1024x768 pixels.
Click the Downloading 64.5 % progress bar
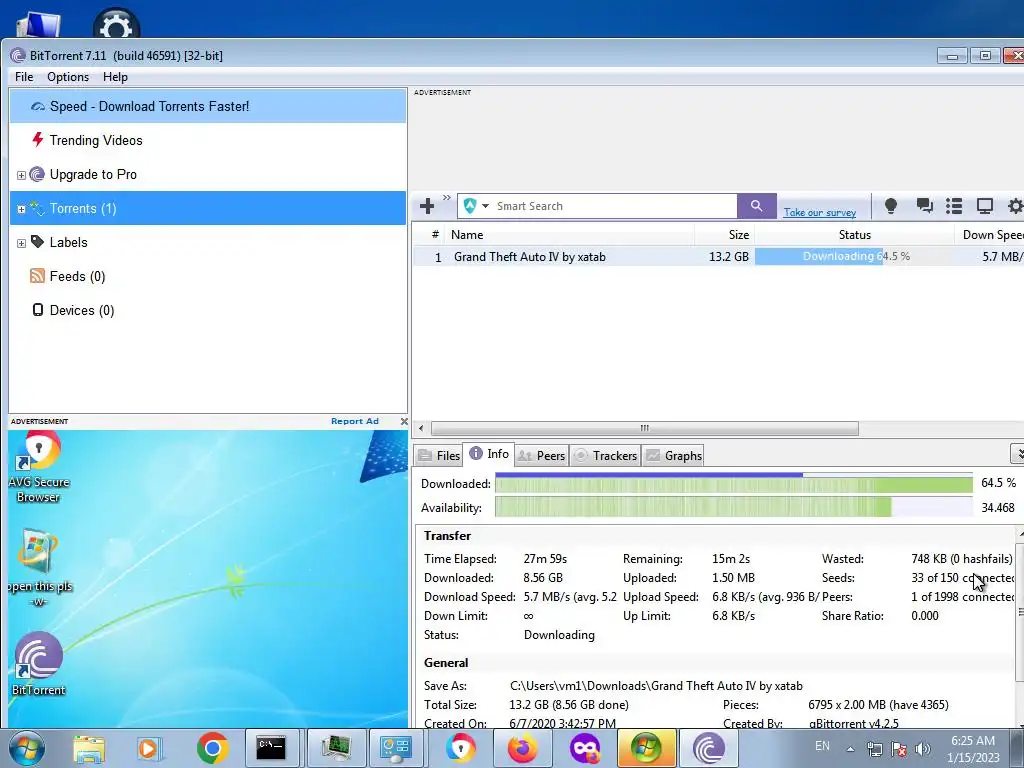[x=854, y=257]
